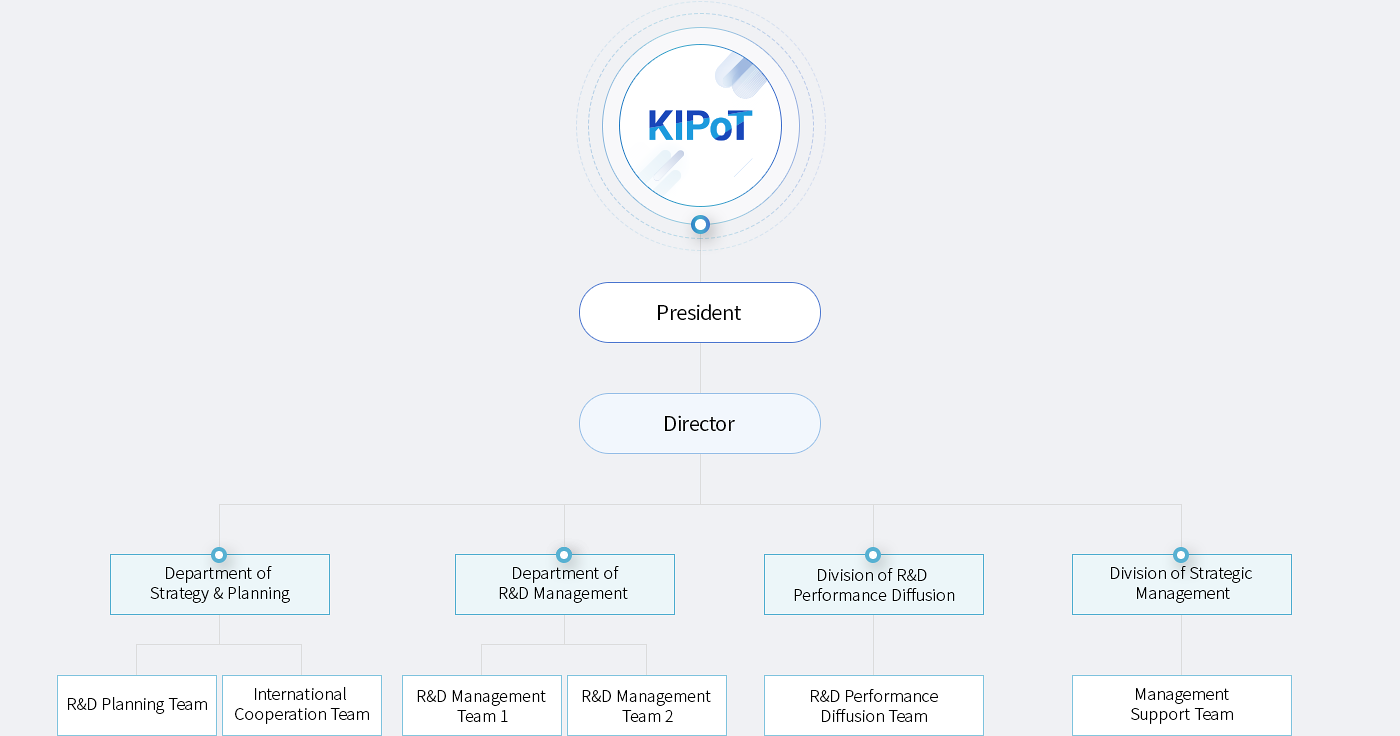Click Department of Strategy & Planning box
This screenshot has width=1400, height=736.
click(220, 584)
